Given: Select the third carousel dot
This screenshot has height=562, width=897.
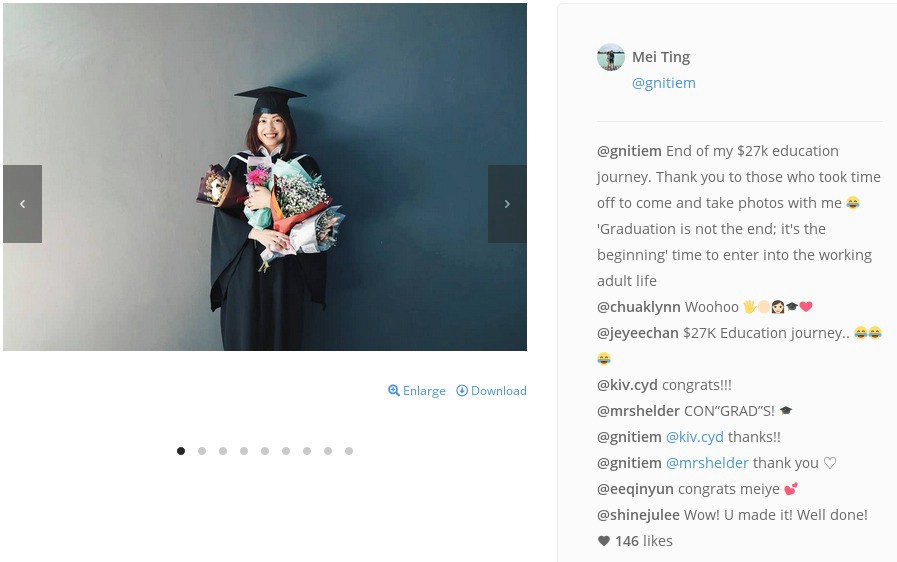Looking at the screenshot, I should 223,451.
